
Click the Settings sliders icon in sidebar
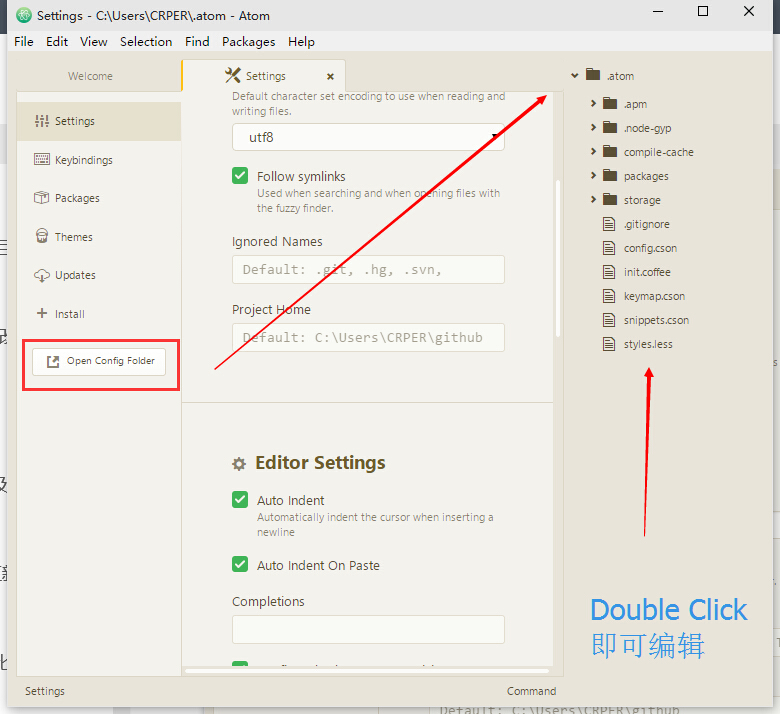41,121
